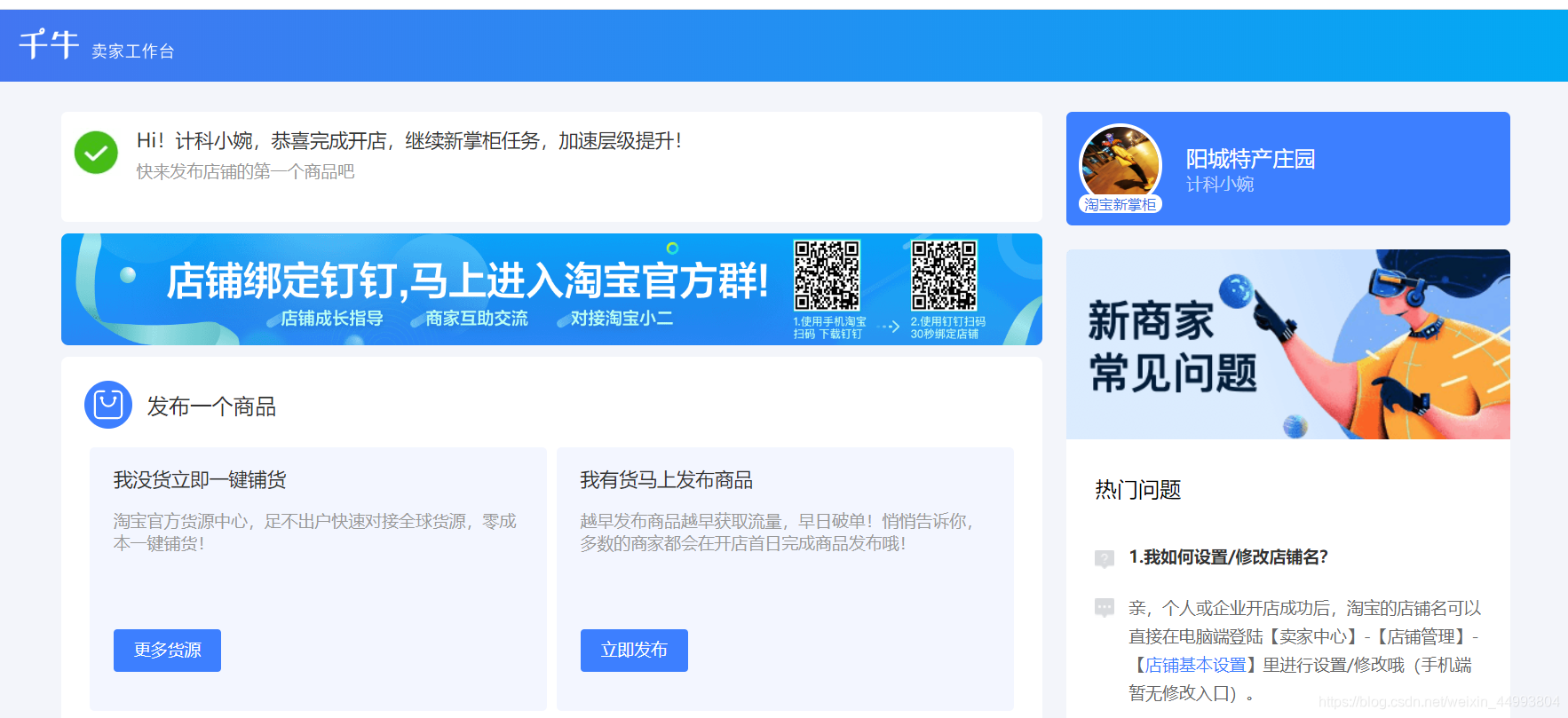Click the first QR code for downloading 钉钉
This screenshot has height=718, width=1568.
tap(827, 275)
